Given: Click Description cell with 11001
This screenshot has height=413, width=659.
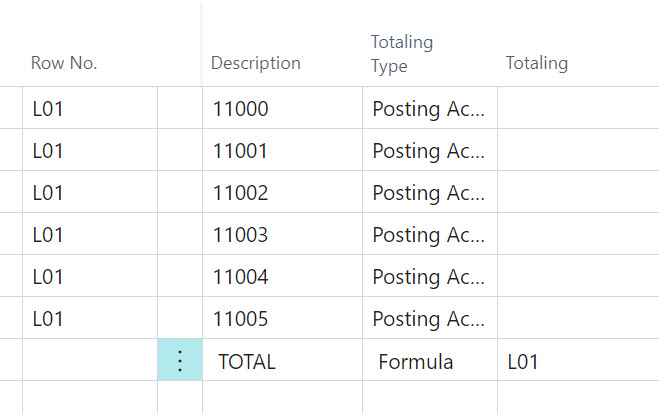Looking at the screenshot, I should (282, 151).
